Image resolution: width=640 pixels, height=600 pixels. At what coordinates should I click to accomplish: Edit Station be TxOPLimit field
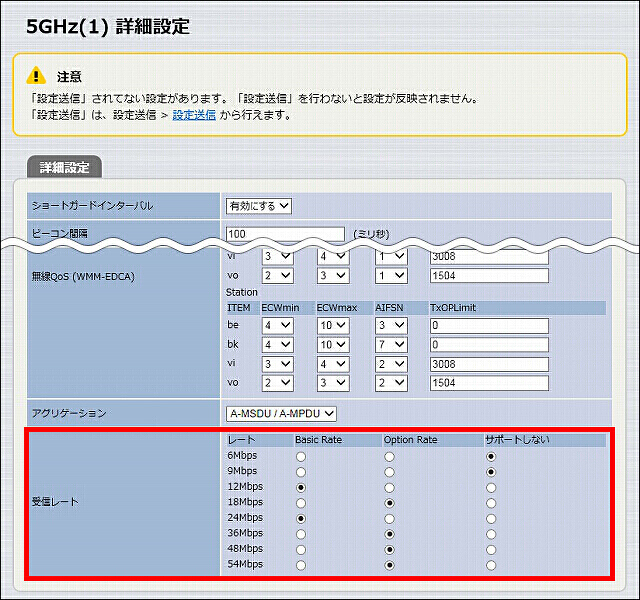tap(489, 326)
